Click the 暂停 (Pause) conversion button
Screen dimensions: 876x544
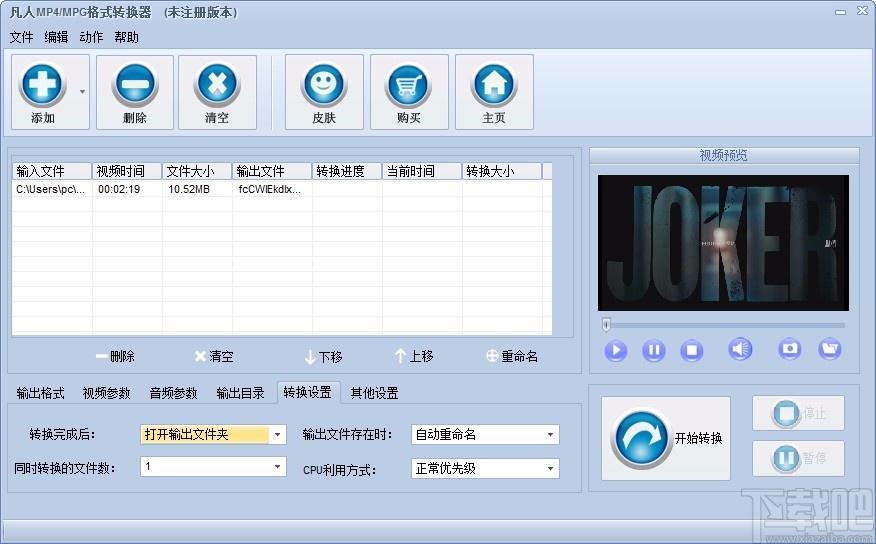click(x=798, y=459)
